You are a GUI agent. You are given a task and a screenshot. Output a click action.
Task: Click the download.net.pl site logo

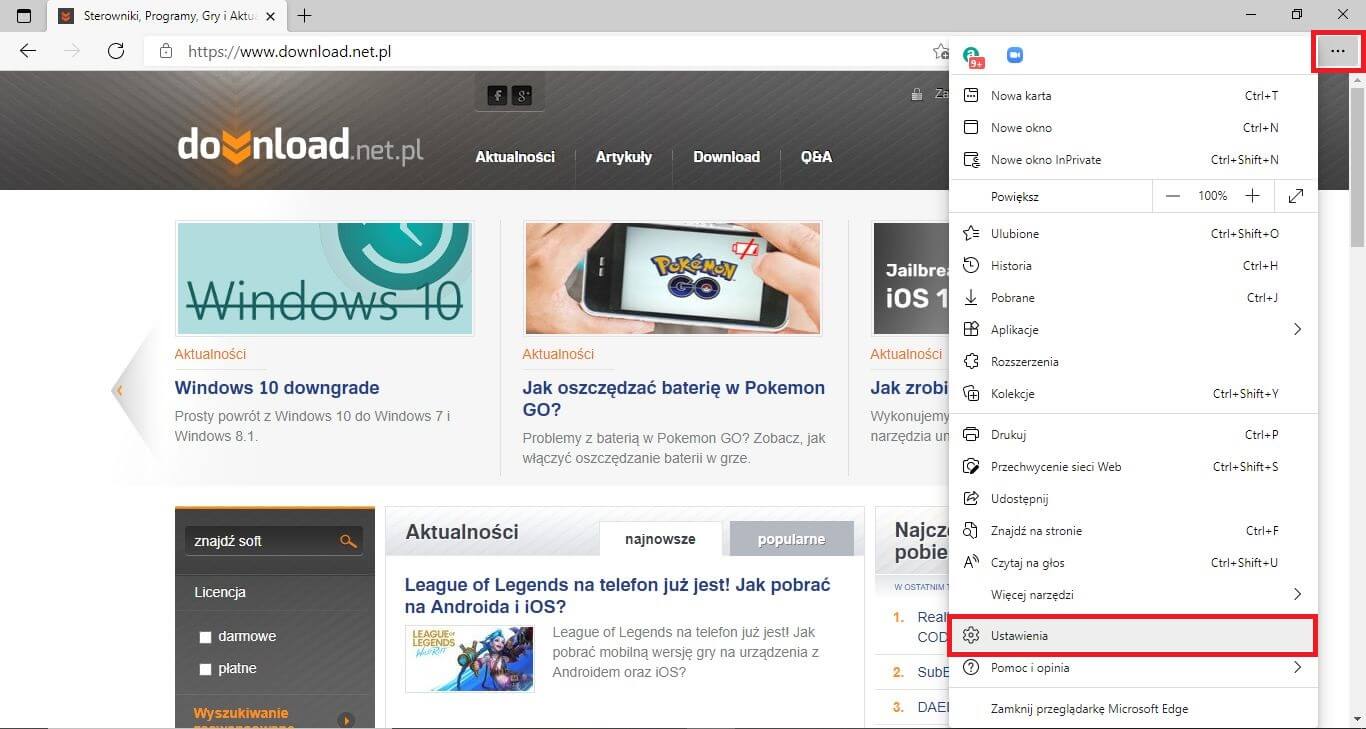point(301,145)
